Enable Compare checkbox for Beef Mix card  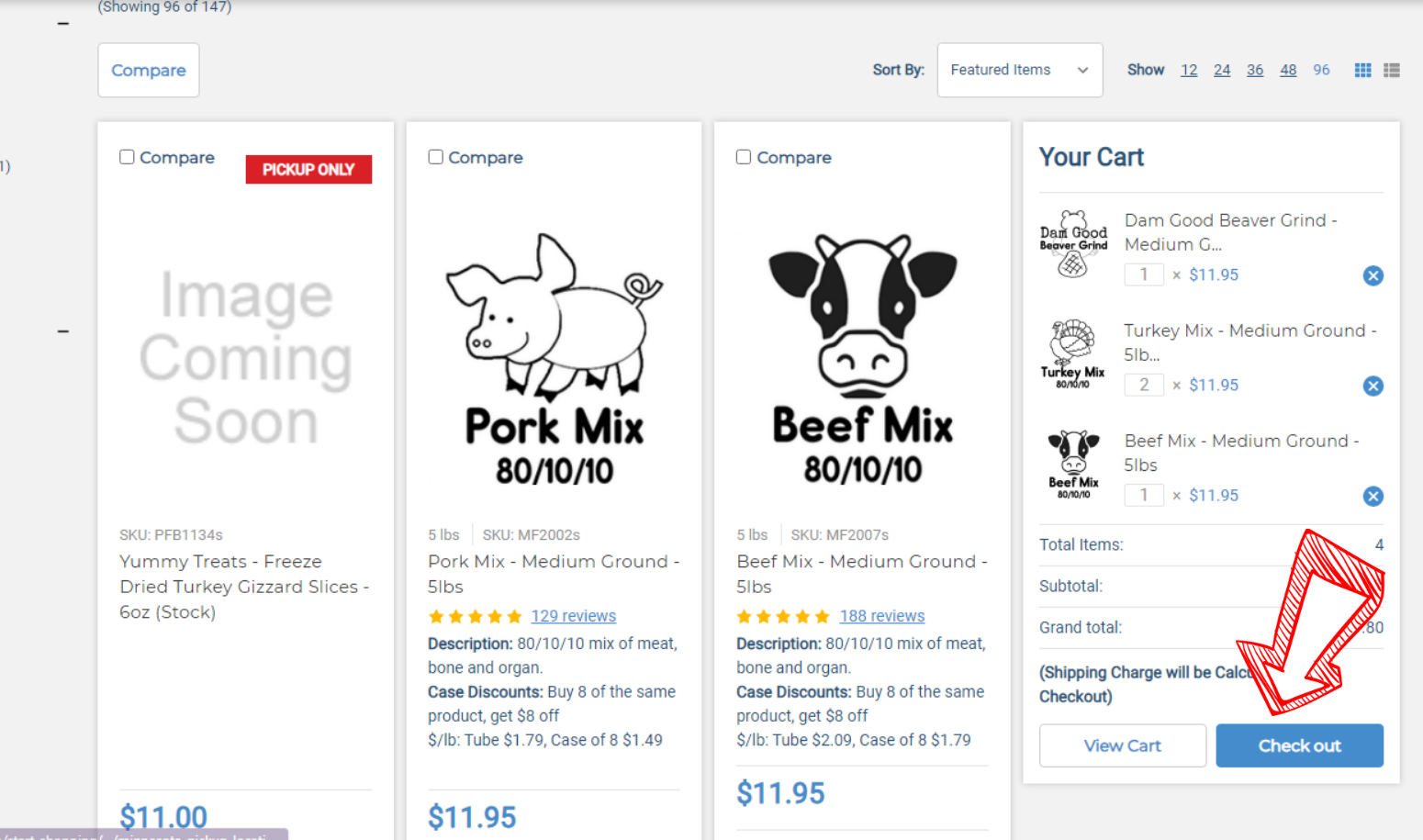click(744, 157)
